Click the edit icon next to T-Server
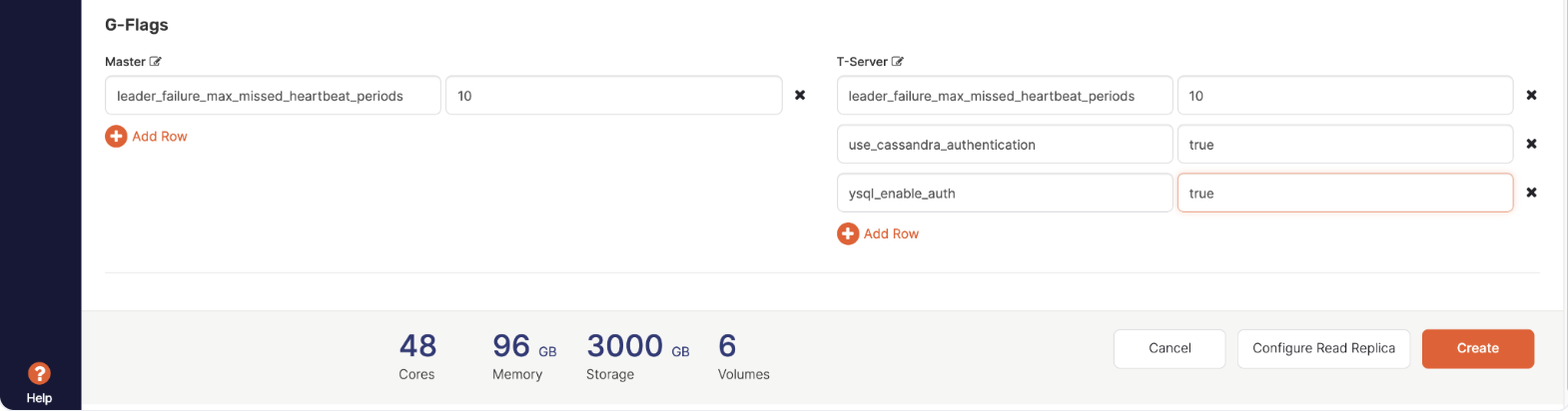The image size is (1568, 411). (x=898, y=62)
